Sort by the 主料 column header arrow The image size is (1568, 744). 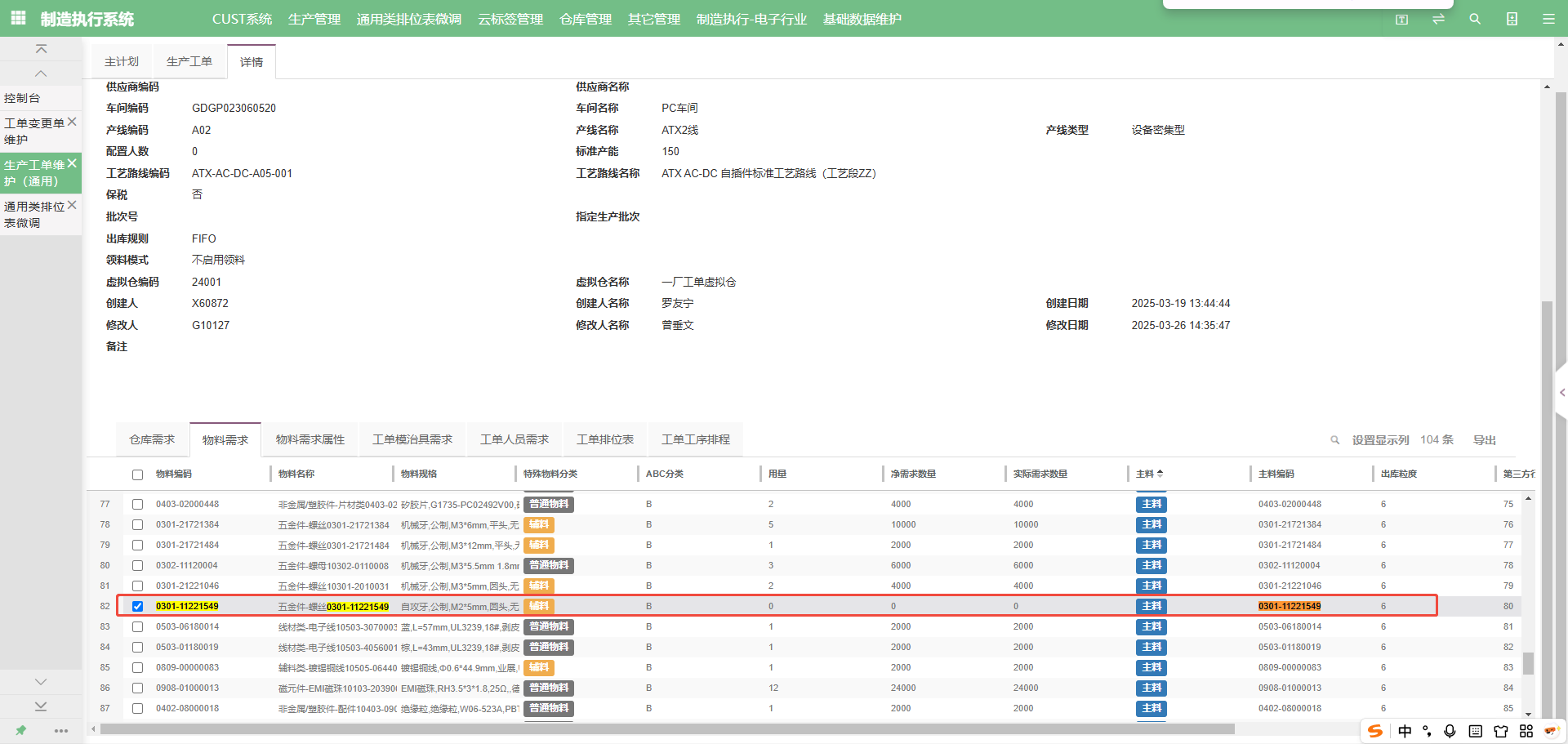coord(1160,474)
